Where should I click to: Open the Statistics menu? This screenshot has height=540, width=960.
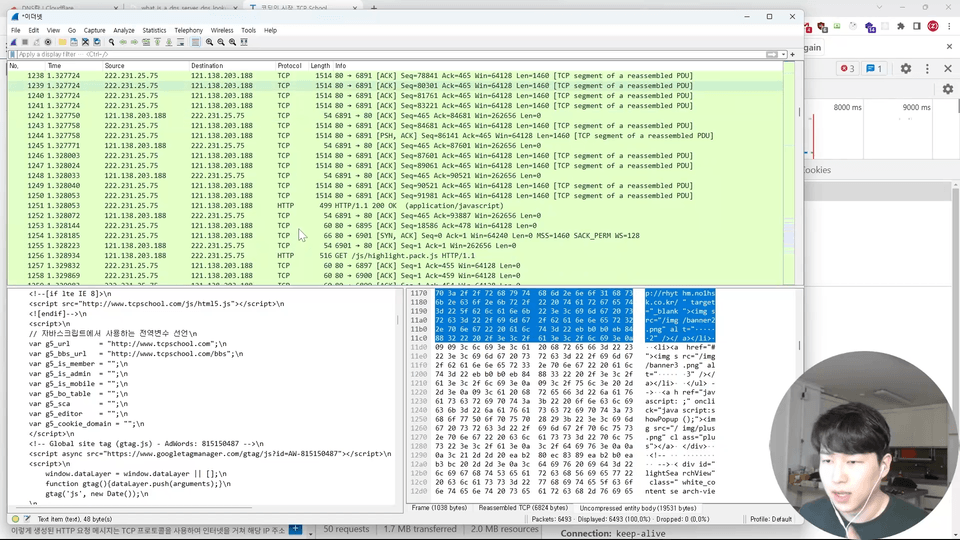[154, 30]
